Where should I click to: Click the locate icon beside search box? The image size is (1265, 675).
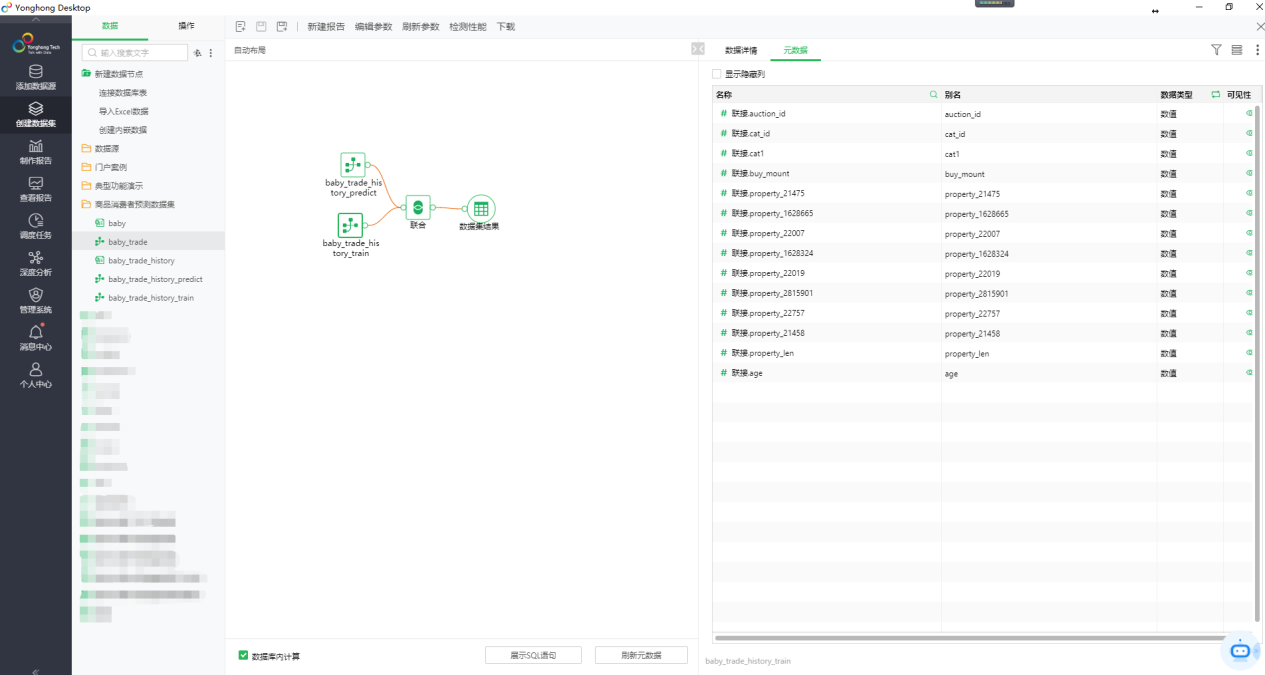tap(197, 53)
